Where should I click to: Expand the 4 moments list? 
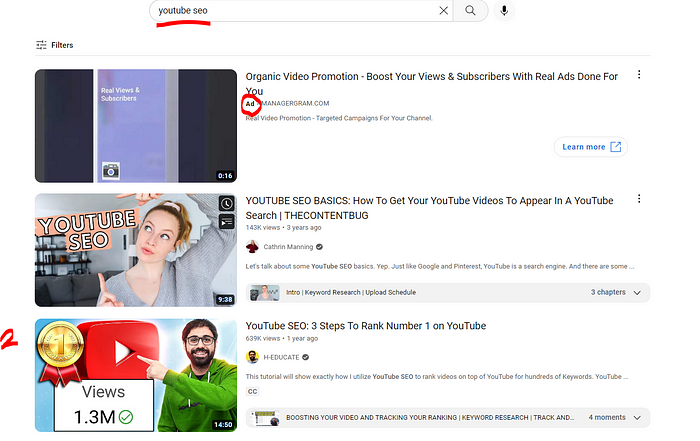(637, 418)
